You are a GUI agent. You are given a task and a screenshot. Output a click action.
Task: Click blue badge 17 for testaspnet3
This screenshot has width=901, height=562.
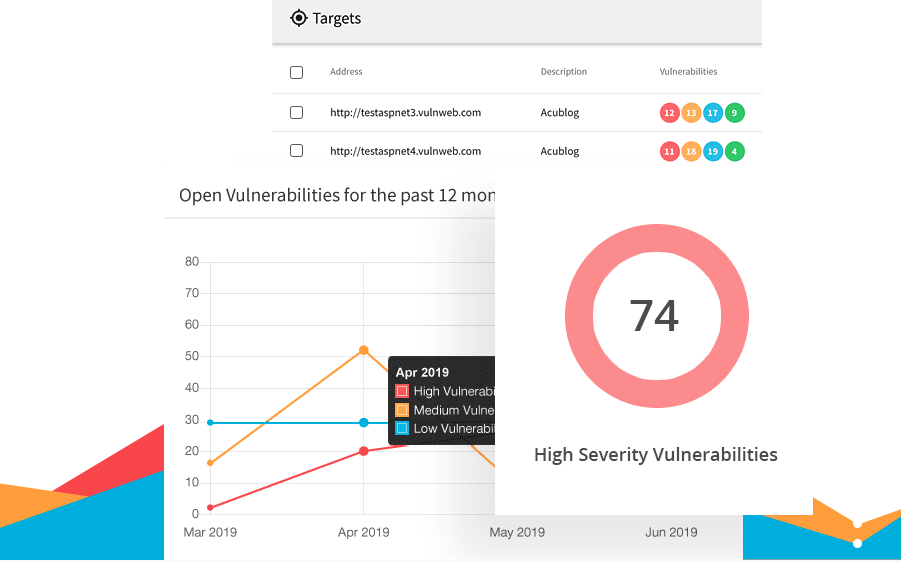[x=713, y=113]
